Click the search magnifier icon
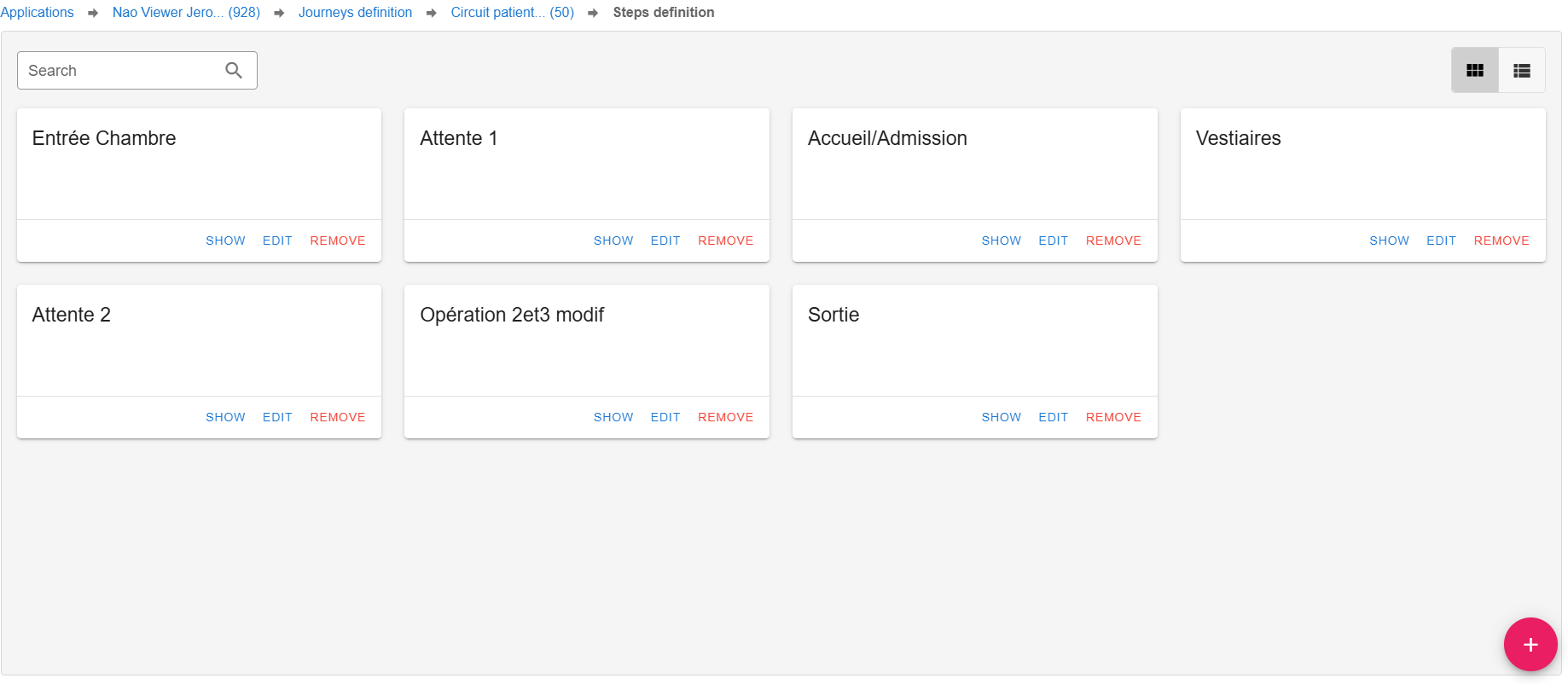1568x684 pixels. [234, 71]
